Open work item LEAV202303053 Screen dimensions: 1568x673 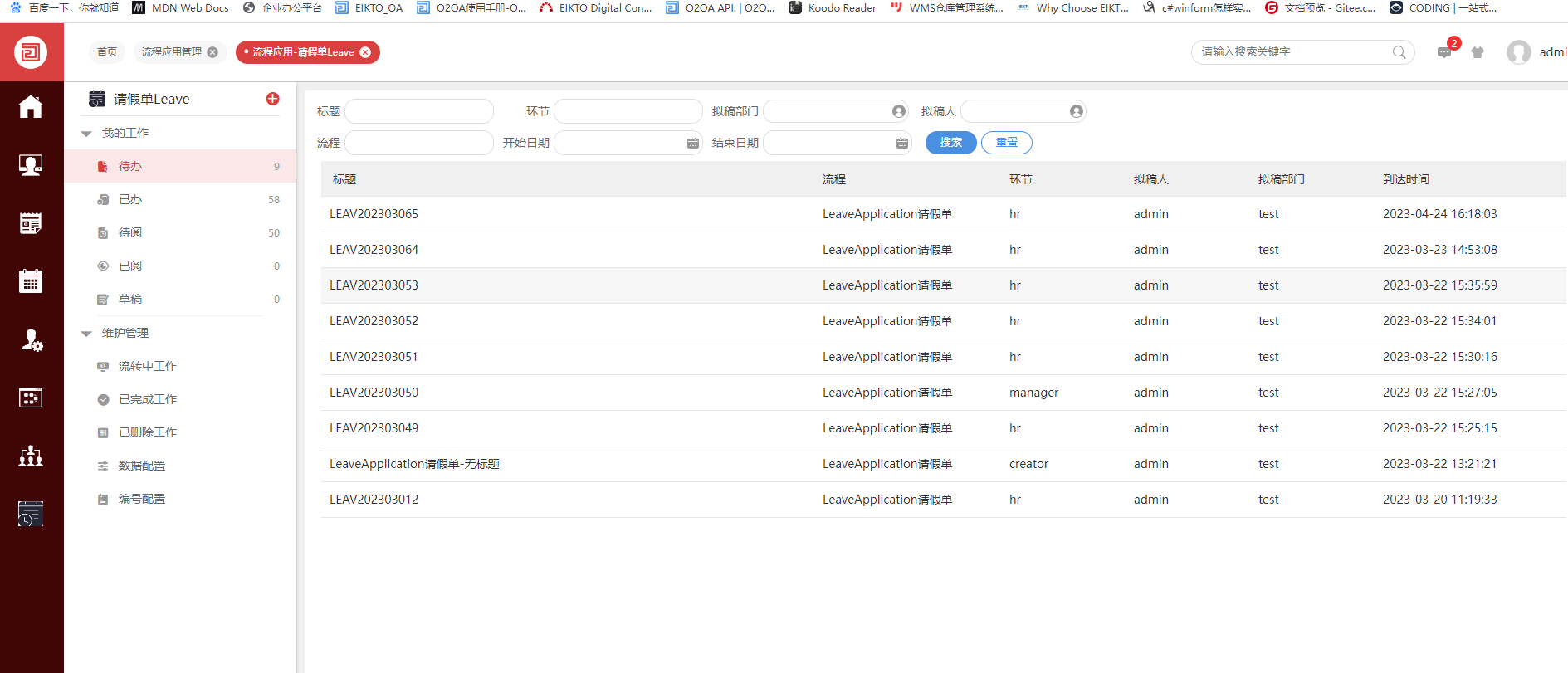click(x=944, y=285)
